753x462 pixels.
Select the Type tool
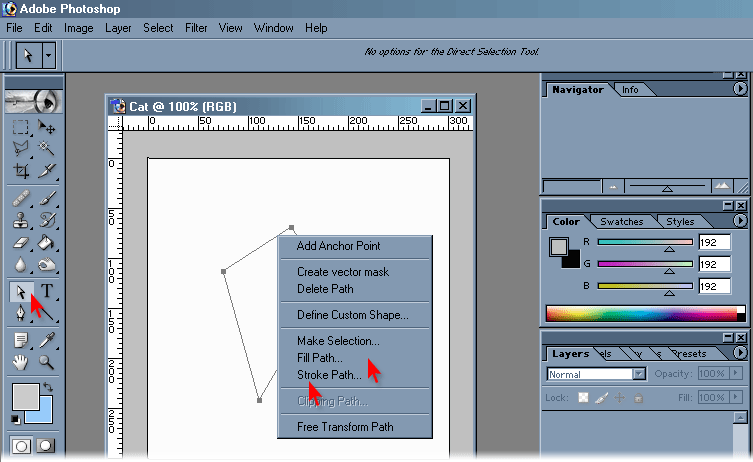pos(47,291)
